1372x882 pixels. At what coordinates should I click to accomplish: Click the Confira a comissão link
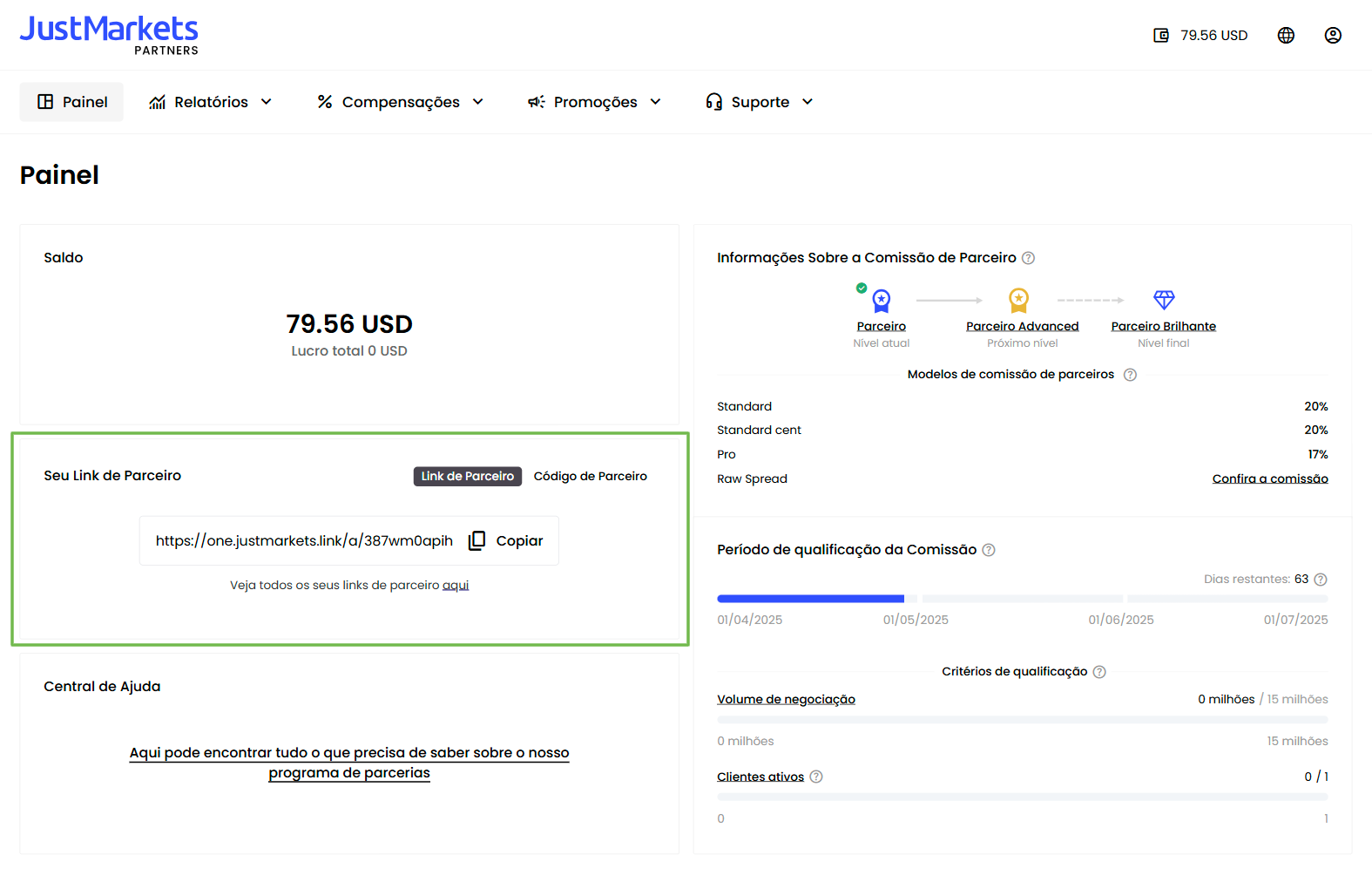click(1270, 478)
